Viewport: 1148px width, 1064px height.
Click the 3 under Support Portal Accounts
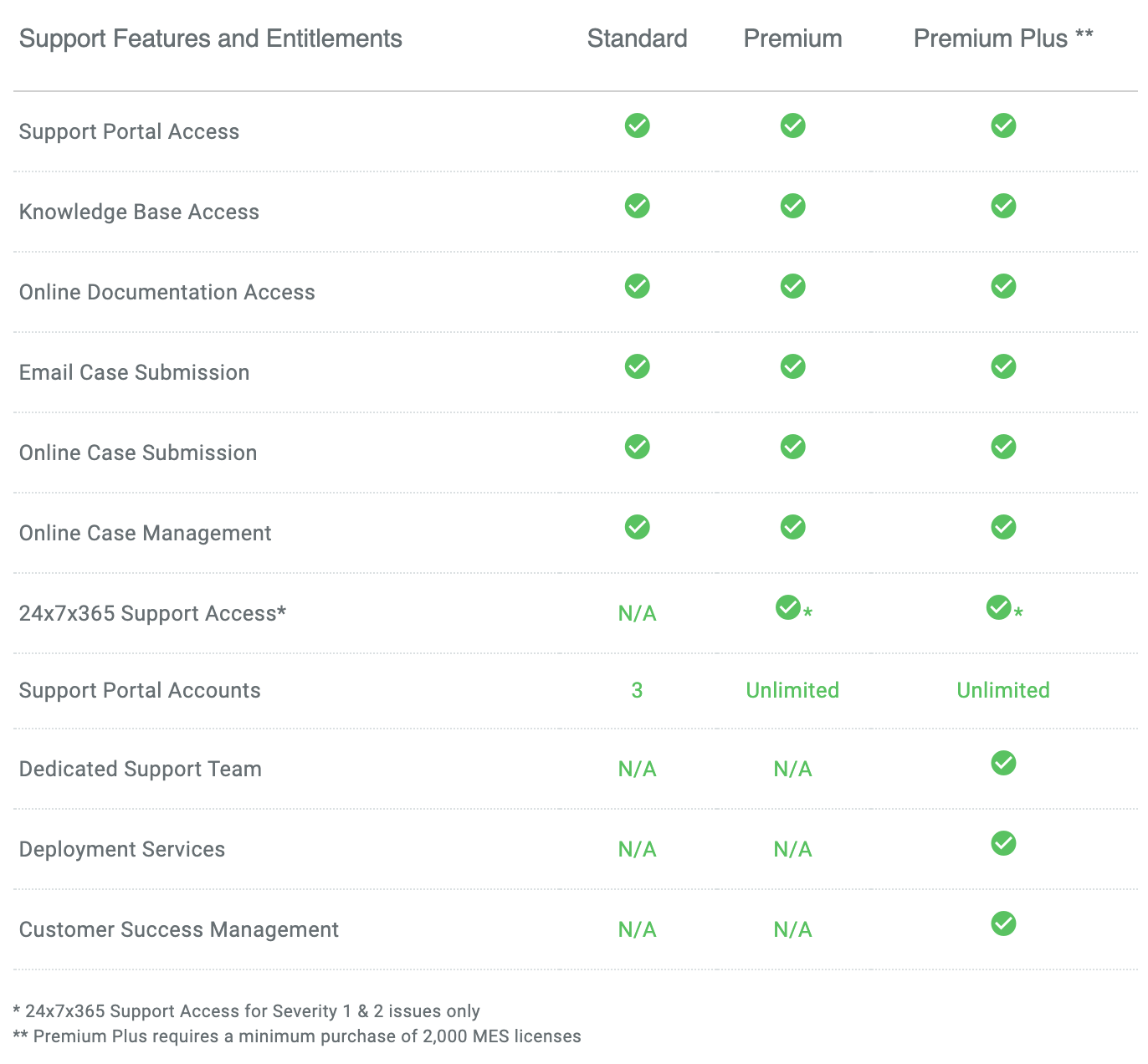coord(637,690)
